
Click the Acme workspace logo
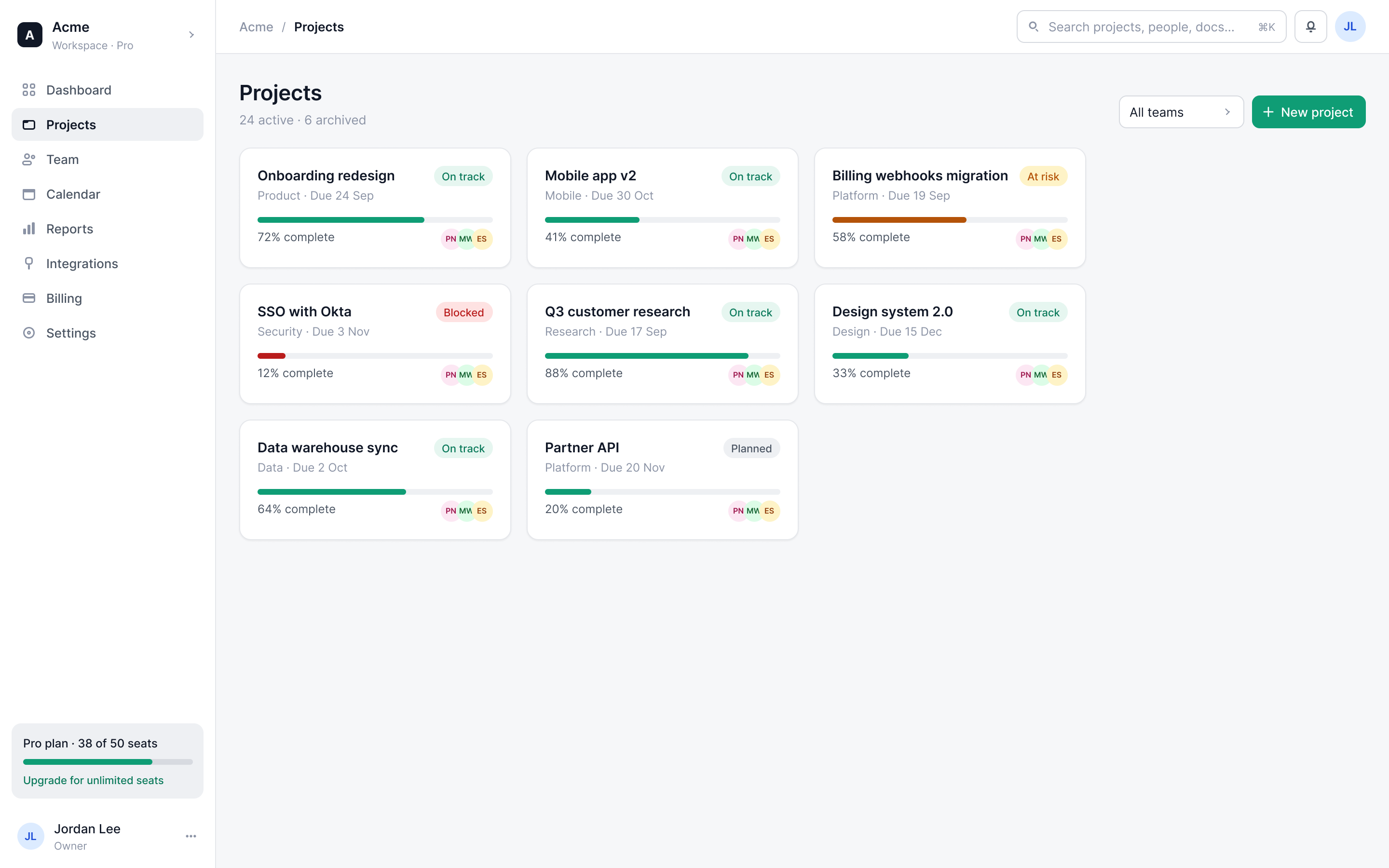click(30, 35)
